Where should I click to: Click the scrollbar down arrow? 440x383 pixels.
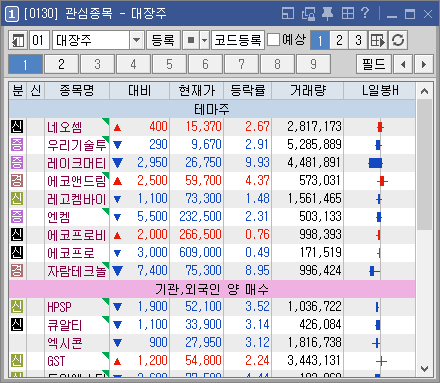[x=424, y=369]
